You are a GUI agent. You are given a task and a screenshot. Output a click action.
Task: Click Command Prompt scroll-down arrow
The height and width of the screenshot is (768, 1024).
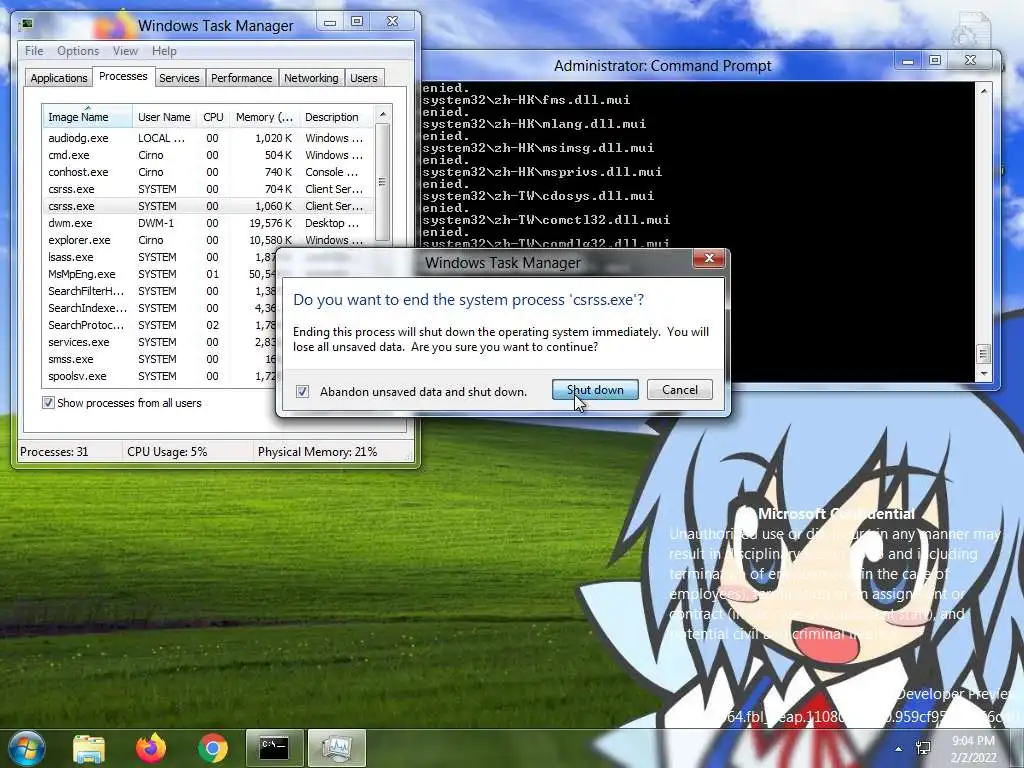(x=984, y=374)
